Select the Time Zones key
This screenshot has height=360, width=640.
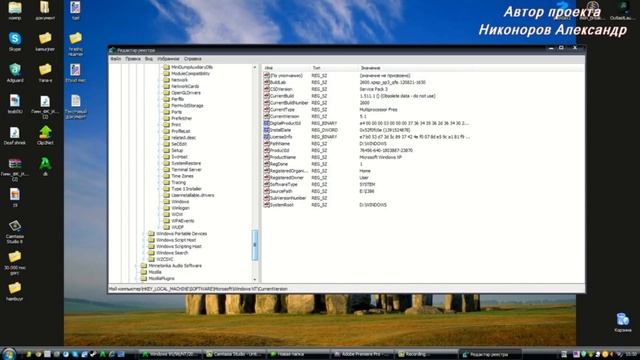coord(182,176)
